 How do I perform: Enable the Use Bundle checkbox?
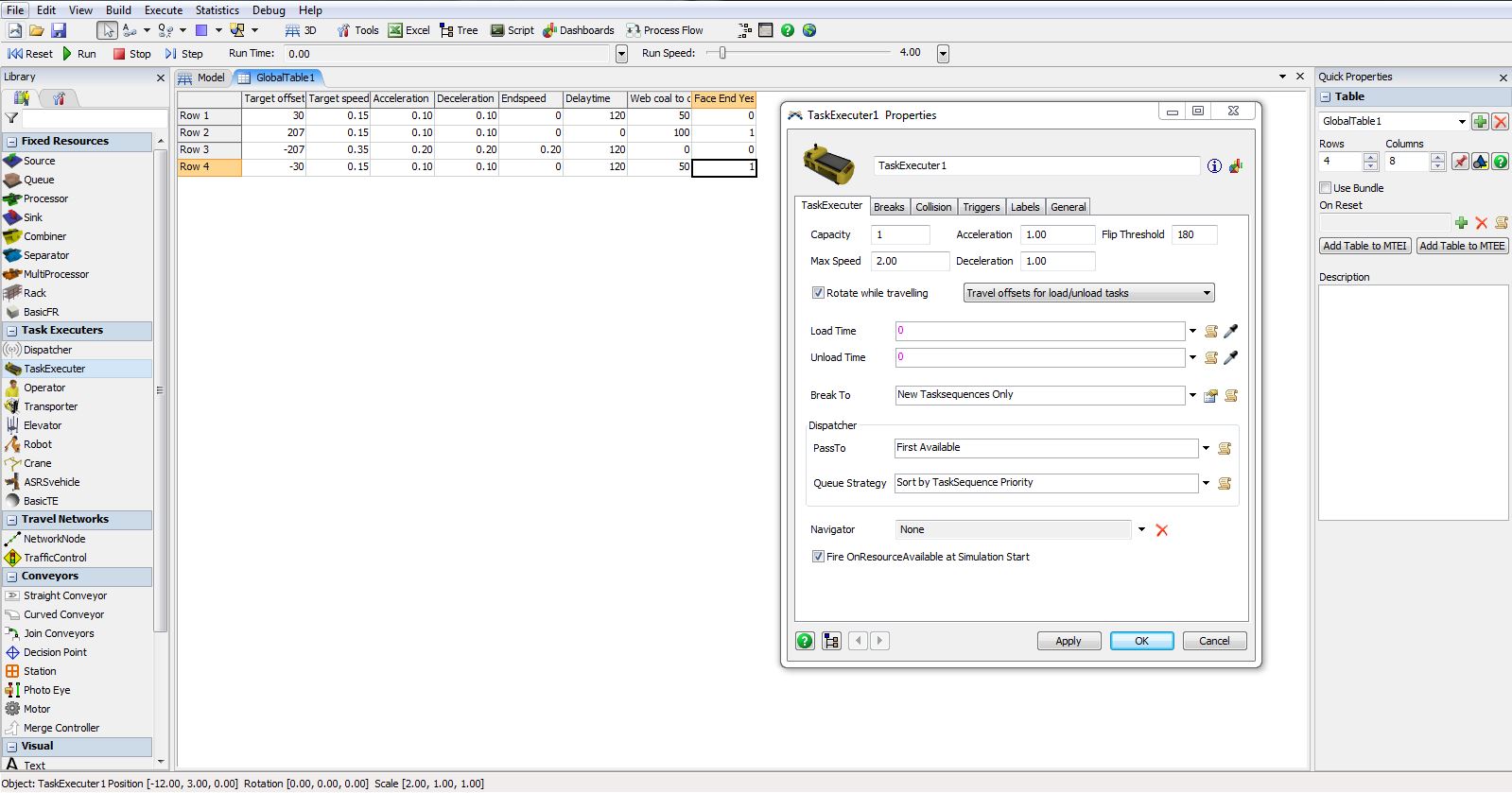1326,188
